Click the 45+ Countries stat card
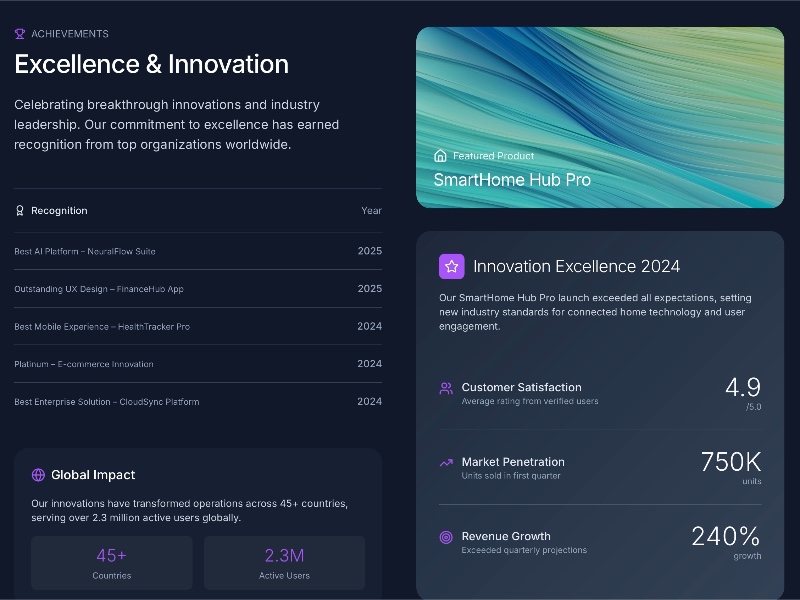This screenshot has width=800, height=600. pyautogui.click(x=112, y=563)
